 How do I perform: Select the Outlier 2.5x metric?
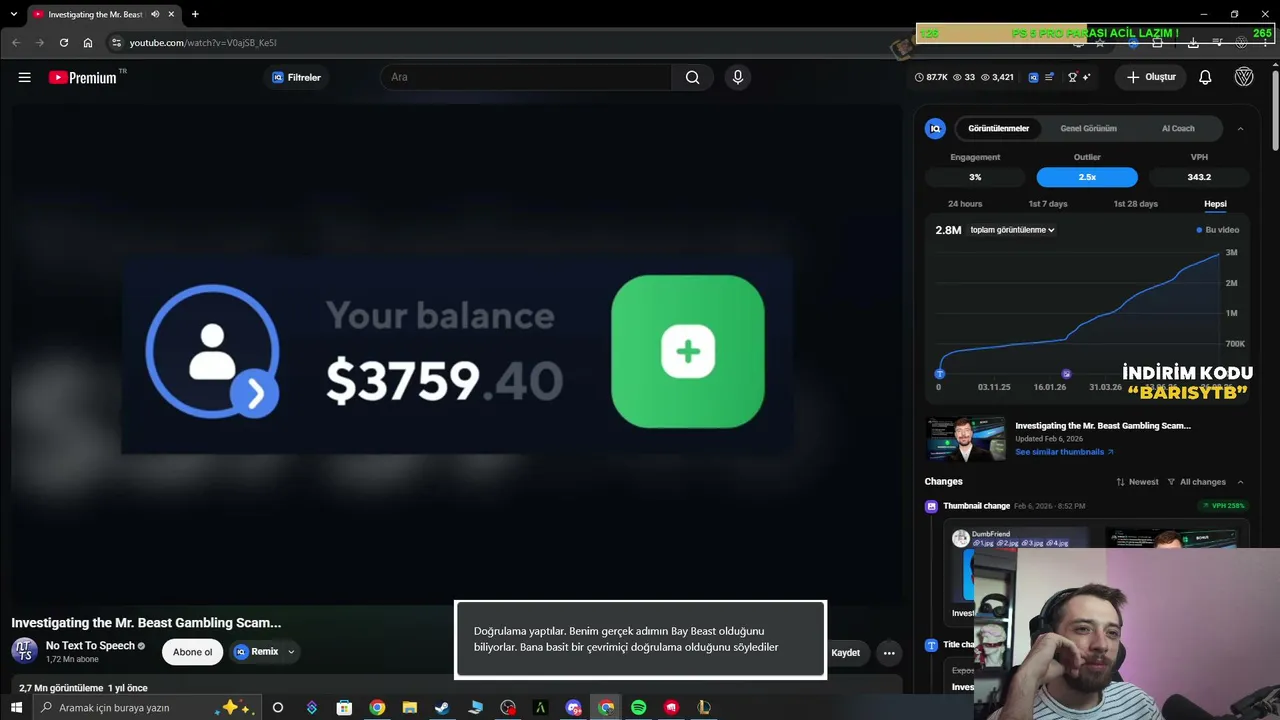1087,177
